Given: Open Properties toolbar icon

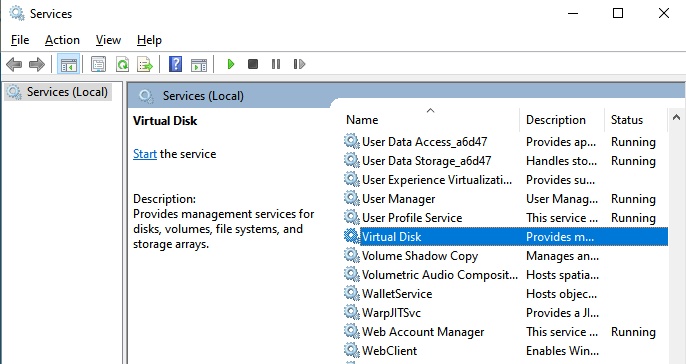Looking at the screenshot, I should coord(98,65).
